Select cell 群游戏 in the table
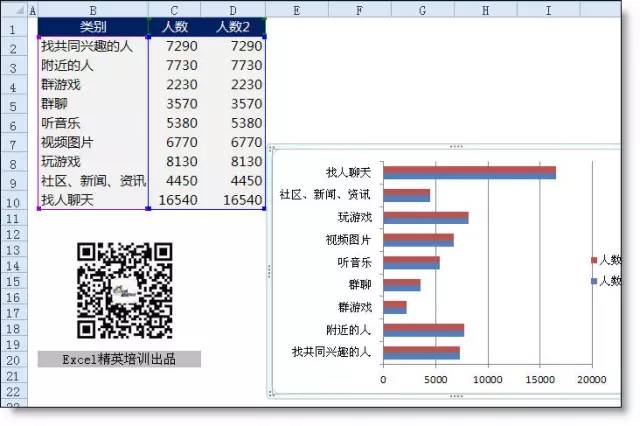 pyautogui.click(x=93, y=84)
